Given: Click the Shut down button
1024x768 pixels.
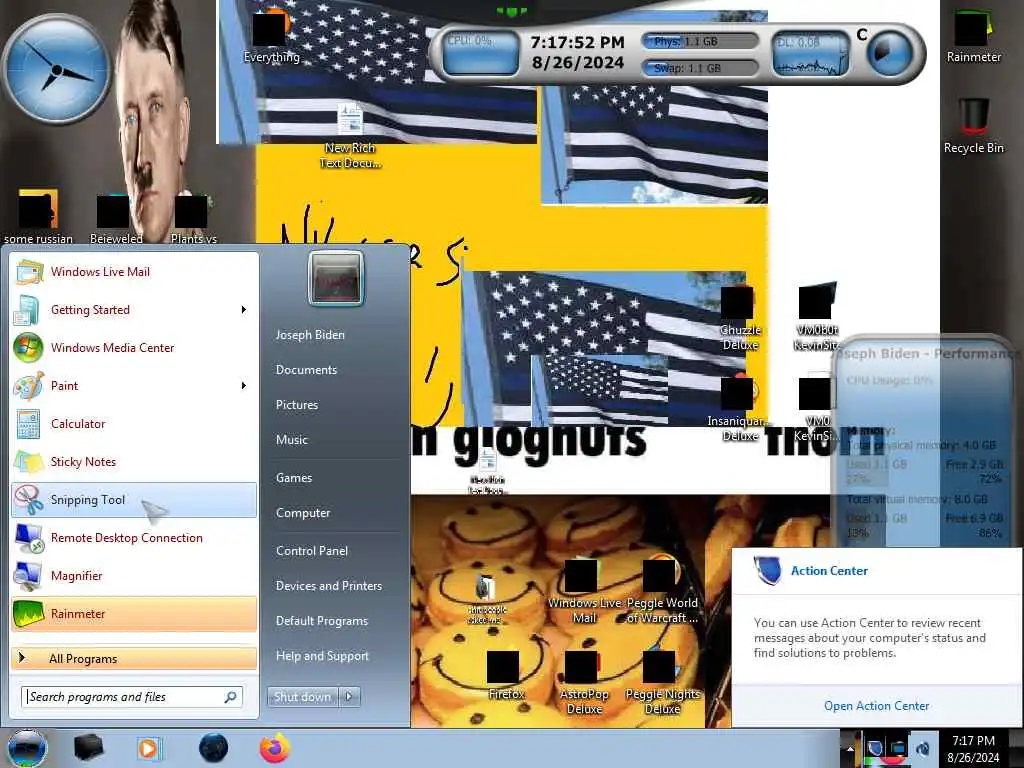Looking at the screenshot, I should [x=302, y=697].
